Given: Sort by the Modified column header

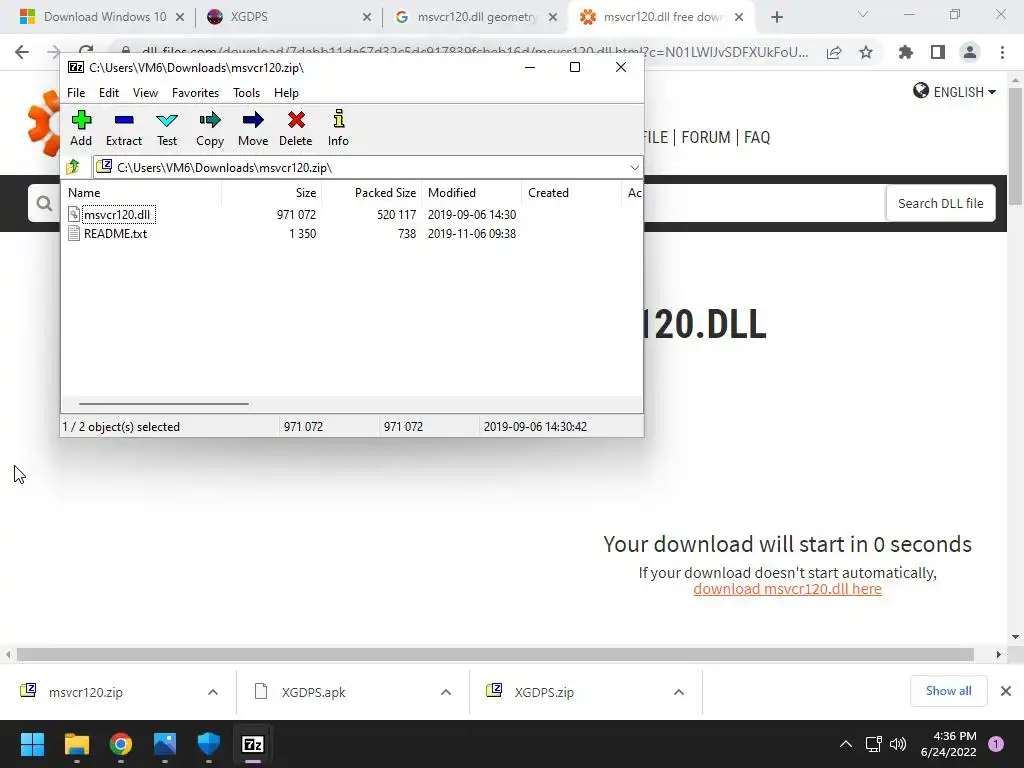Looking at the screenshot, I should [472, 193].
